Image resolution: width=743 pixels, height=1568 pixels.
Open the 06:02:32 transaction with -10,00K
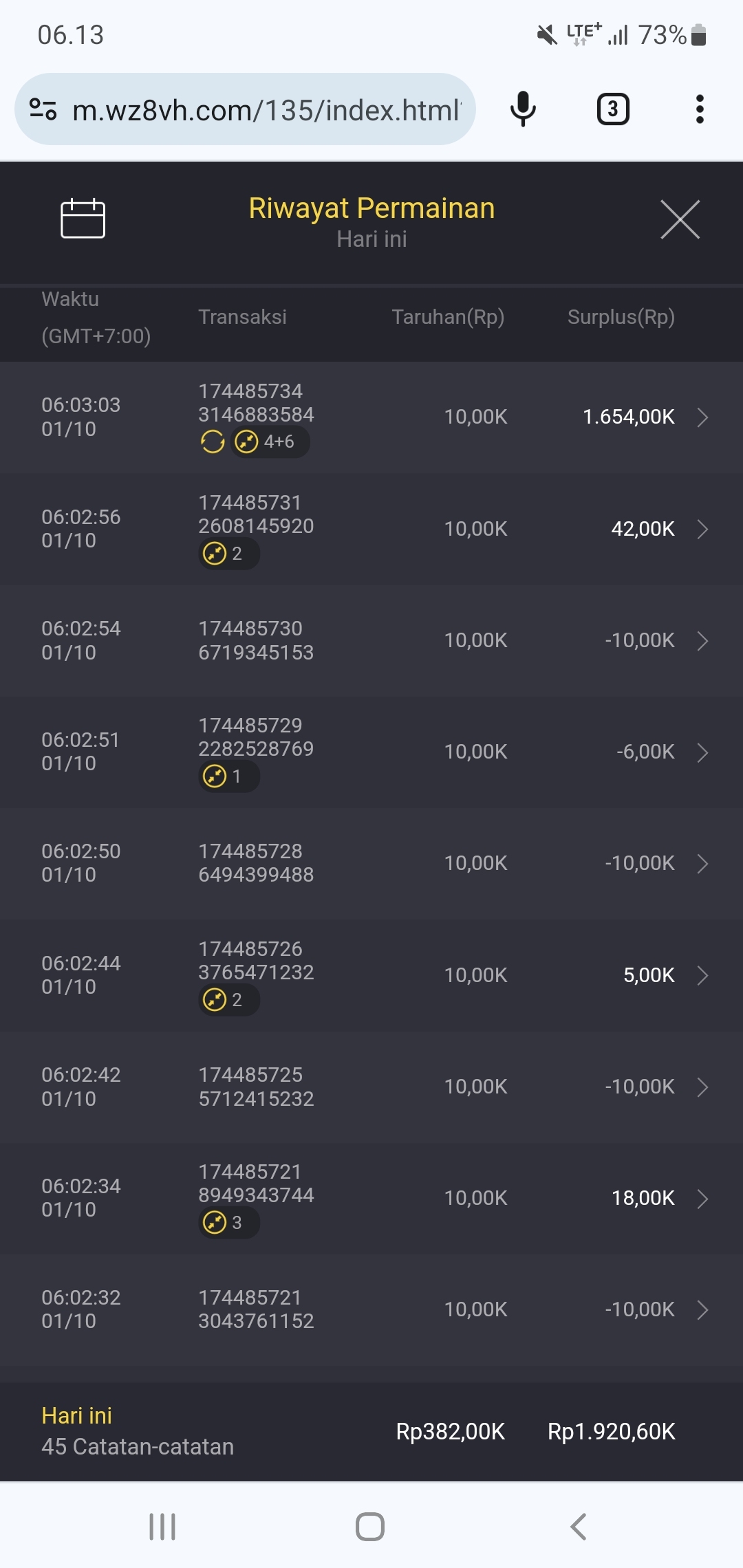(x=702, y=1310)
